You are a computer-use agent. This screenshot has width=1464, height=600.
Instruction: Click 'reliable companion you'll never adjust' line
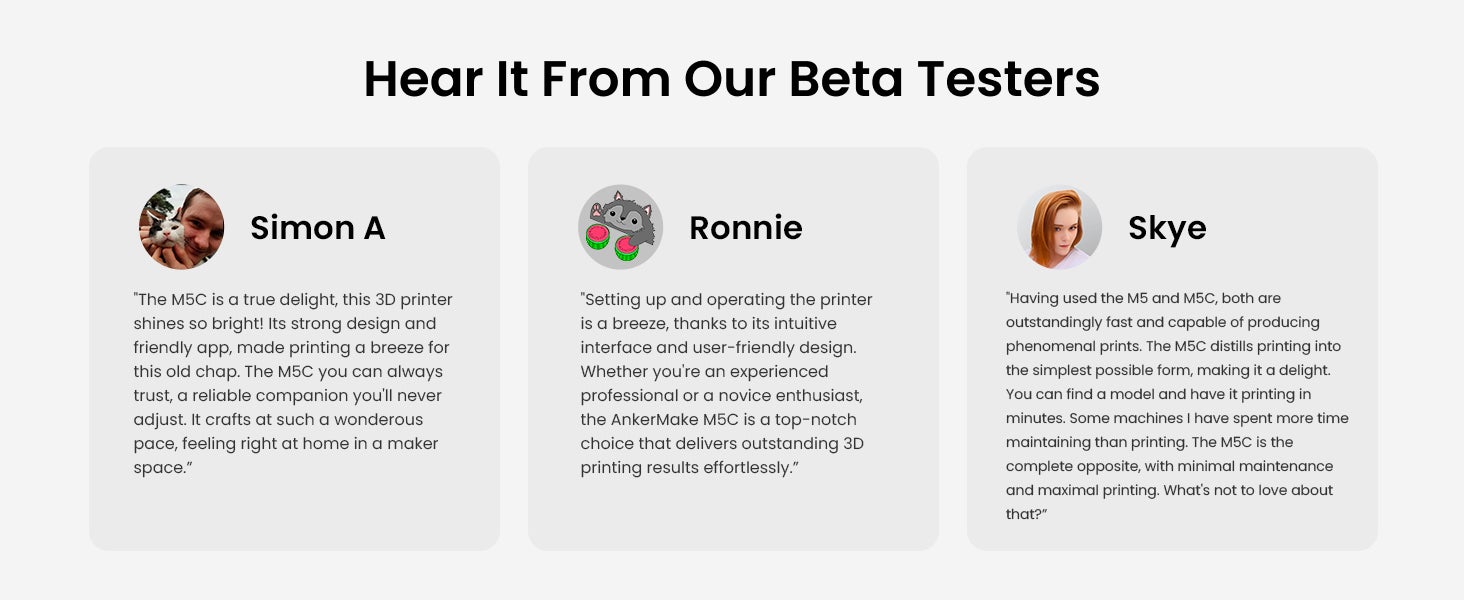tap(288, 395)
